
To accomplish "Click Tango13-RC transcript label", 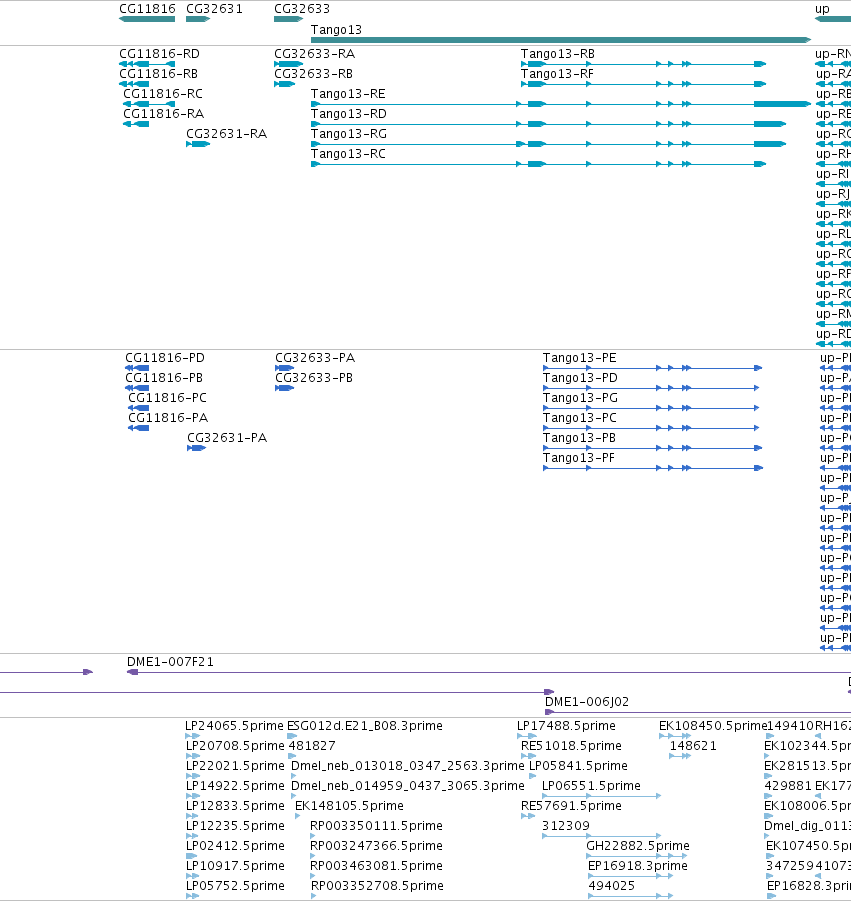I will (x=348, y=154).
